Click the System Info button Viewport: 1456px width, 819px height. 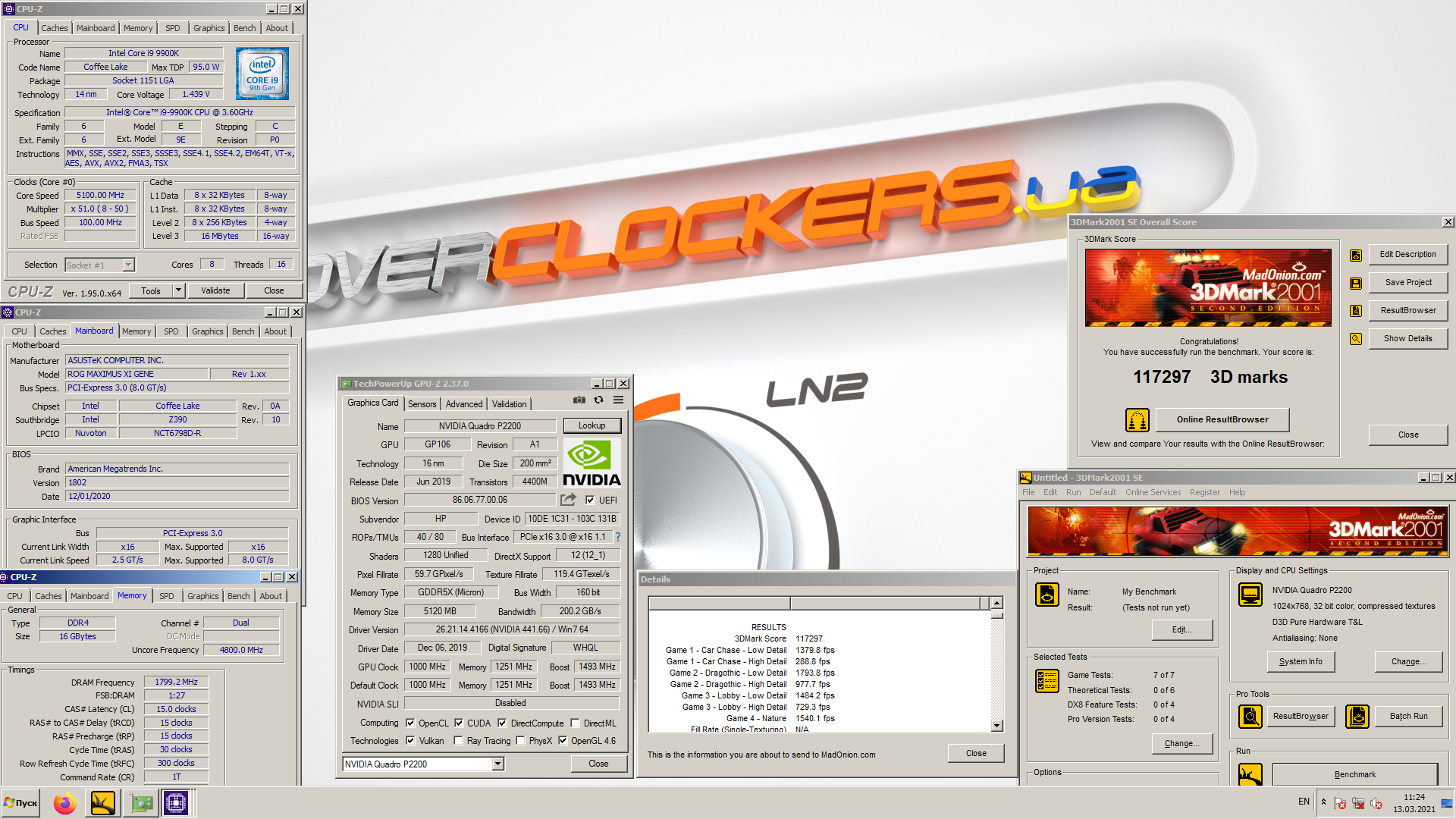pyautogui.click(x=1301, y=661)
